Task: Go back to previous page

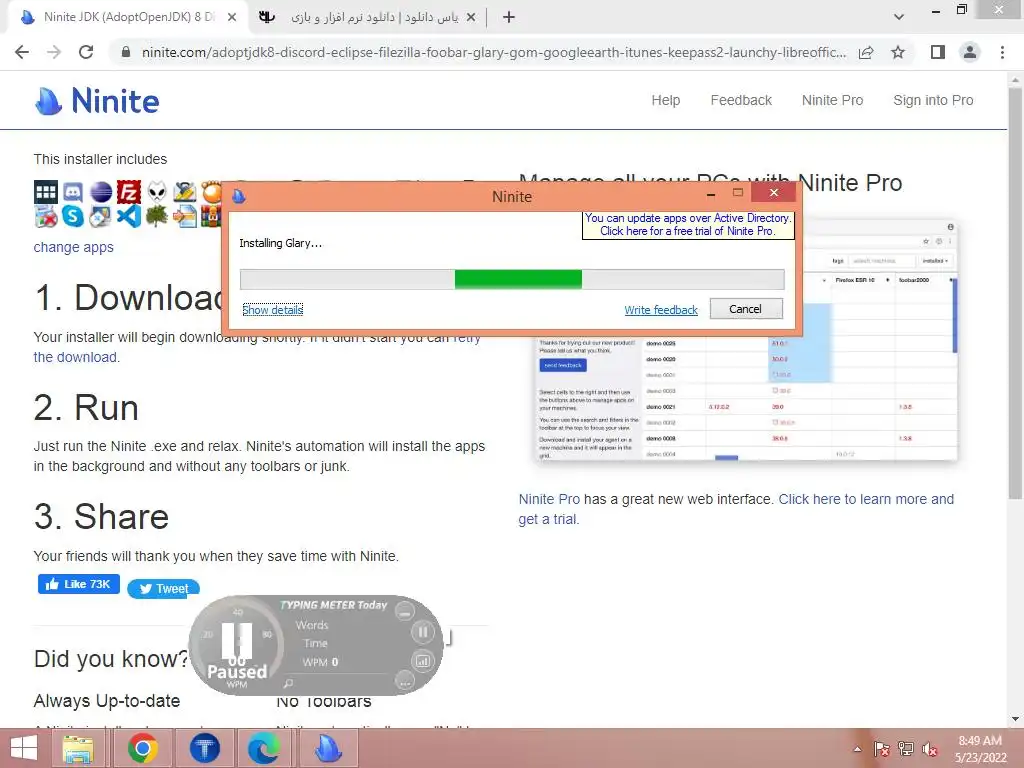Action: (x=22, y=52)
